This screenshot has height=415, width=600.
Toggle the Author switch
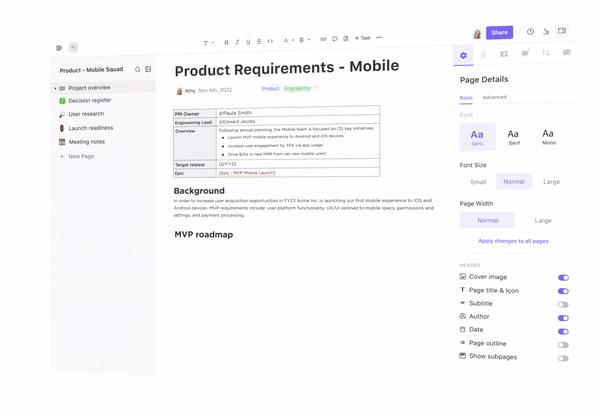click(563, 318)
